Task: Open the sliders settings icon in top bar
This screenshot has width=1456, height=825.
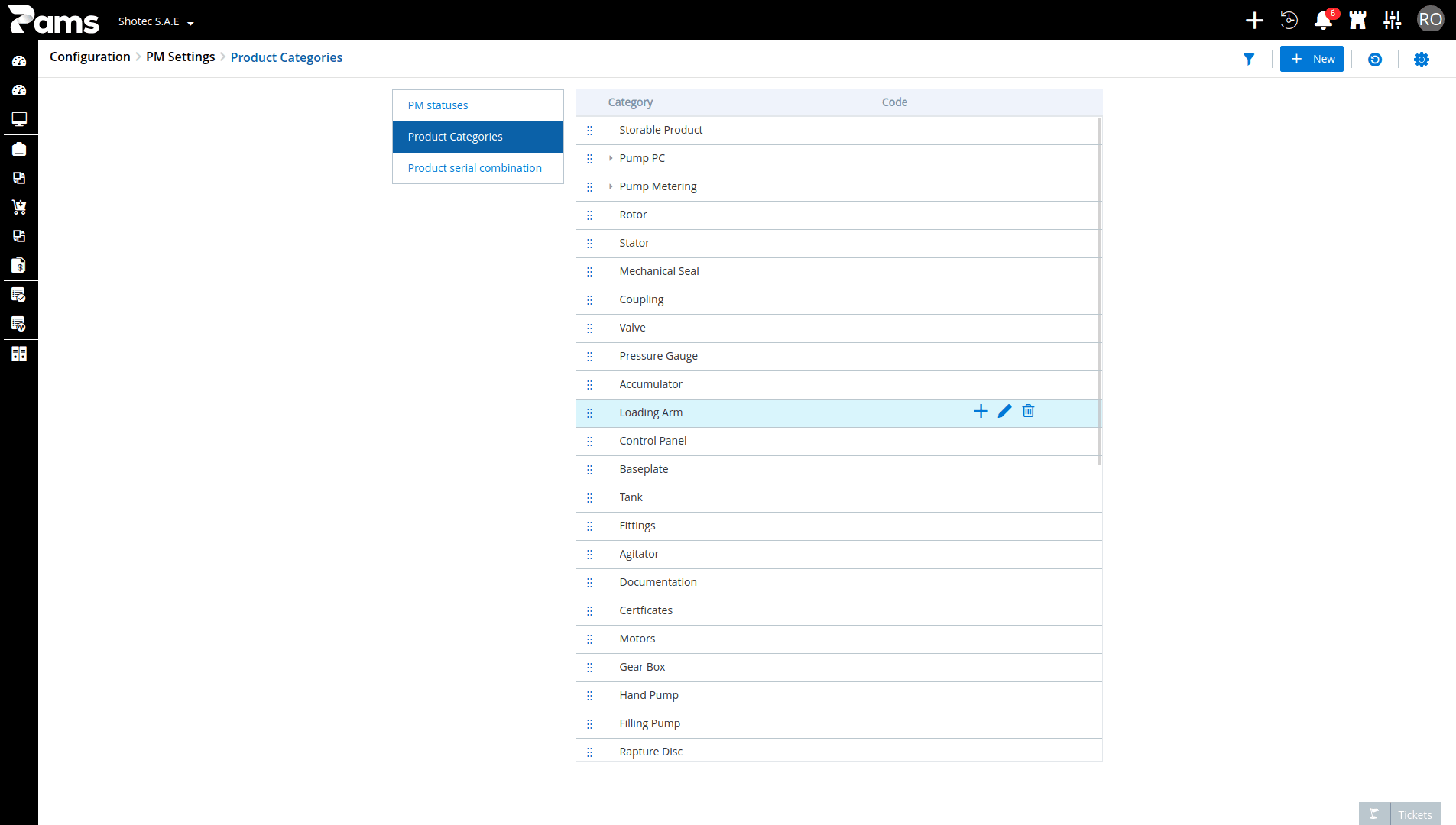Action: click(1393, 20)
